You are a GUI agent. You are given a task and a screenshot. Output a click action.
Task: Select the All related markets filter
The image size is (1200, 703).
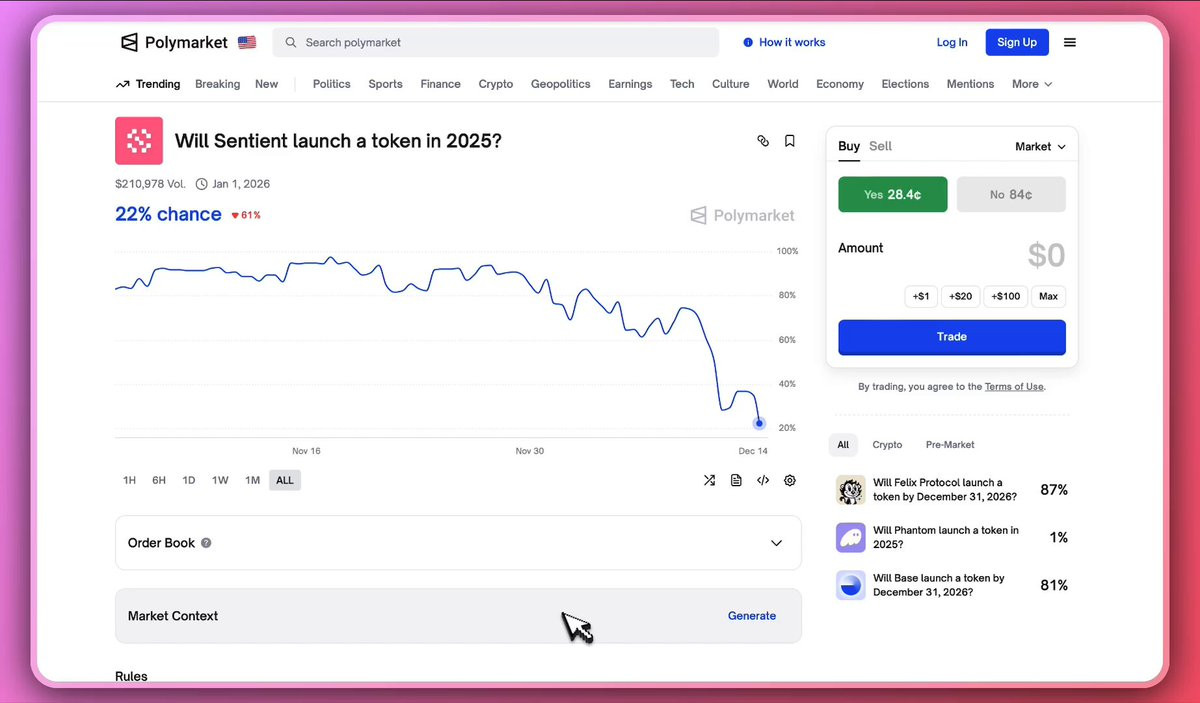(843, 445)
